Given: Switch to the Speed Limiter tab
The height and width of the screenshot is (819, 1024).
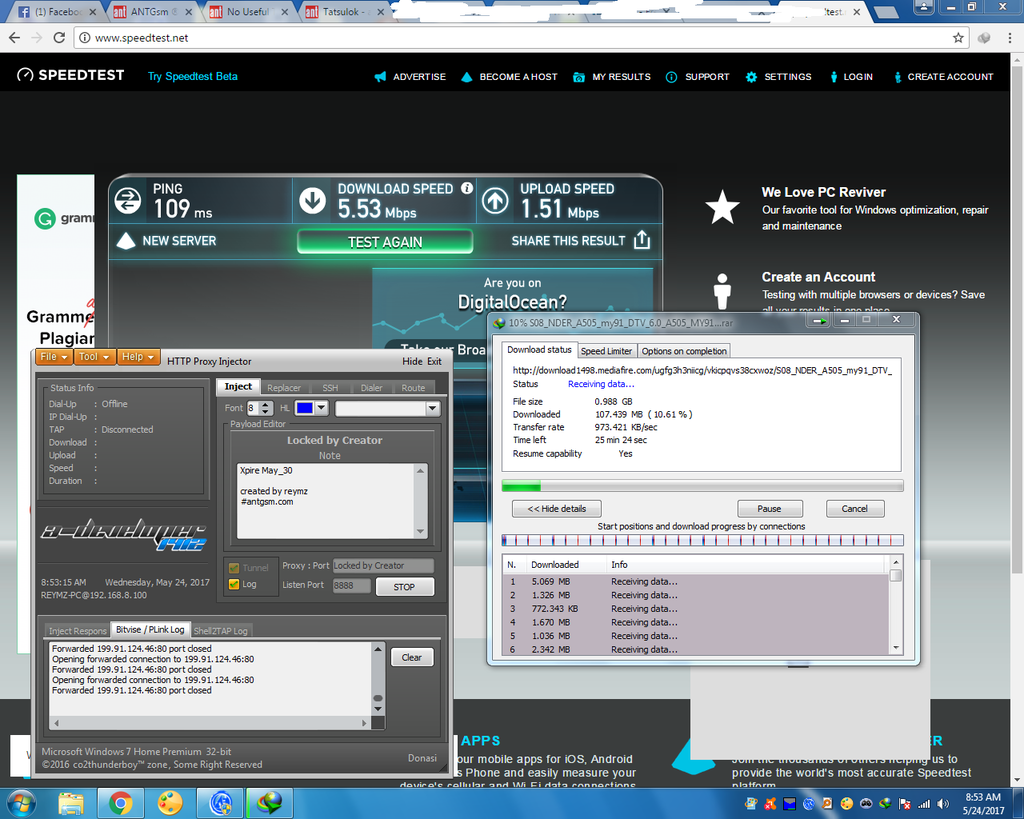Looking at the screenshot, I should [606, 351].
